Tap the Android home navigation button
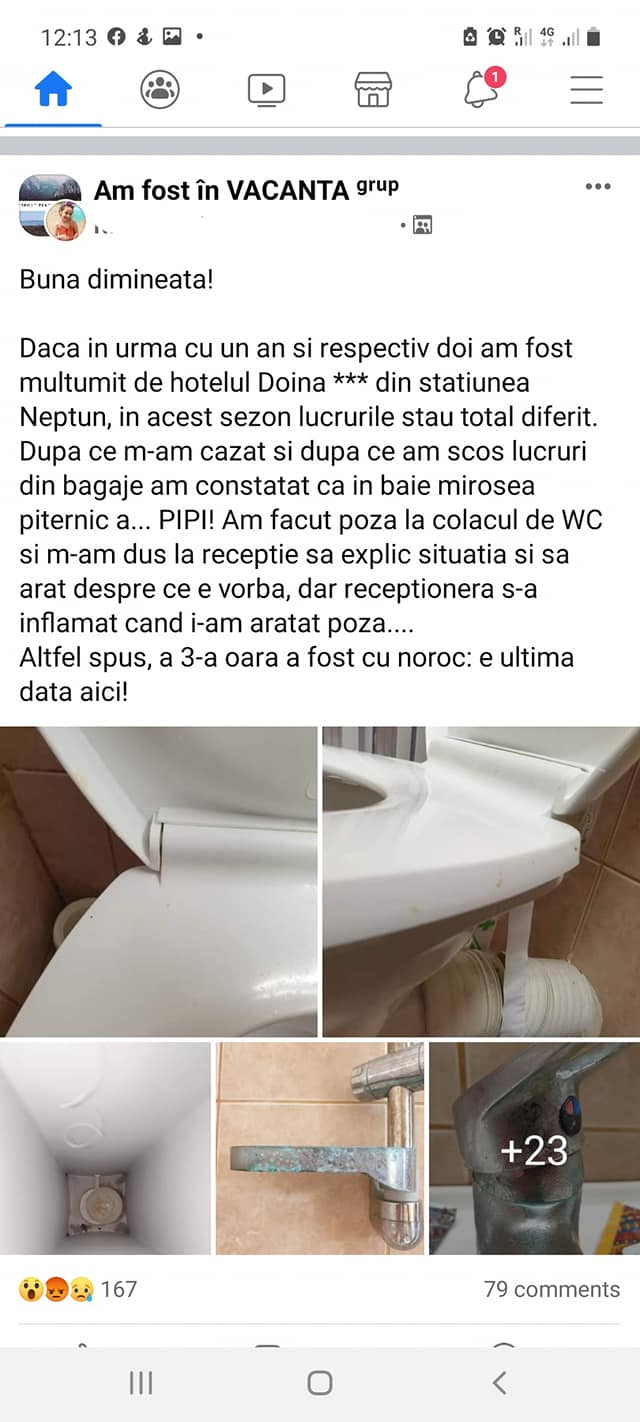Viewport: 640px width, 1422px height. point(320,1383)
